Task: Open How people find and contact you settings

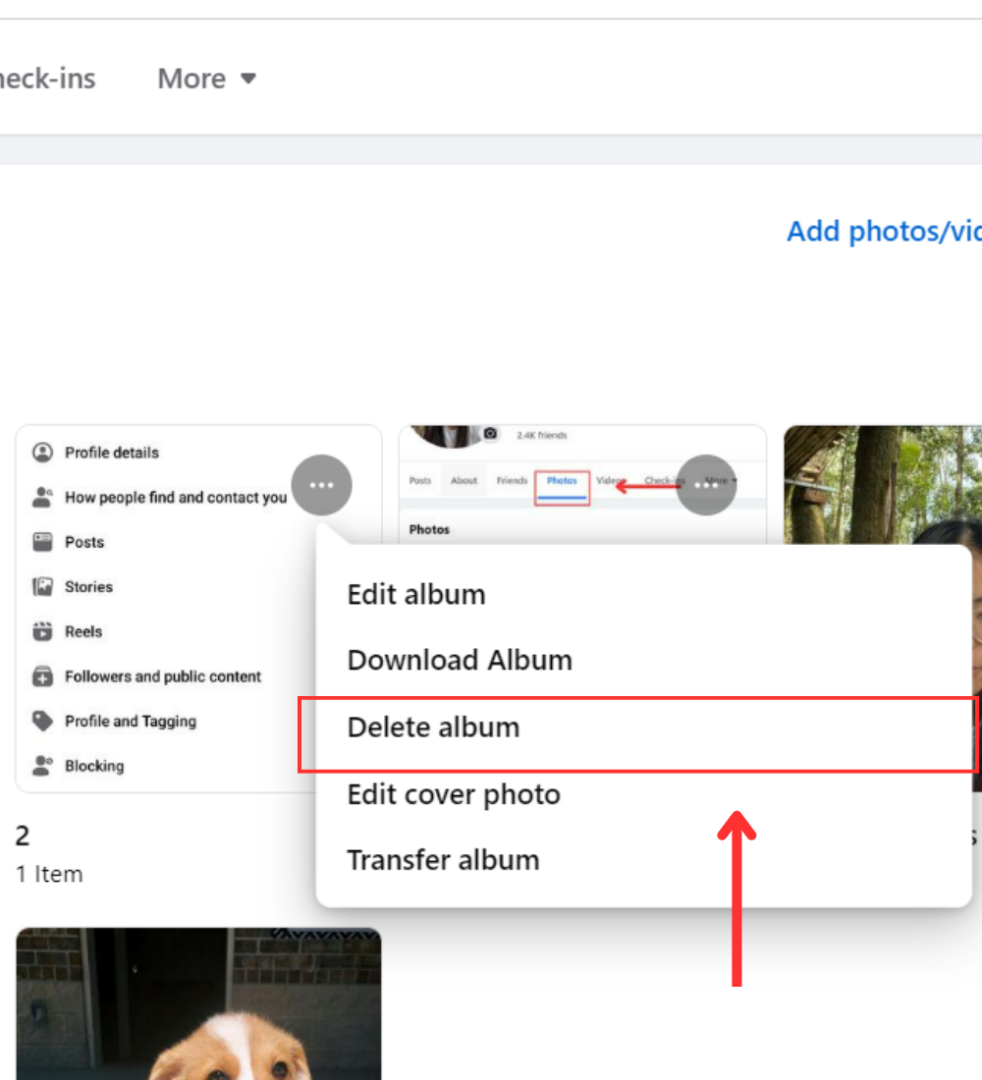Action: point(42,497)
